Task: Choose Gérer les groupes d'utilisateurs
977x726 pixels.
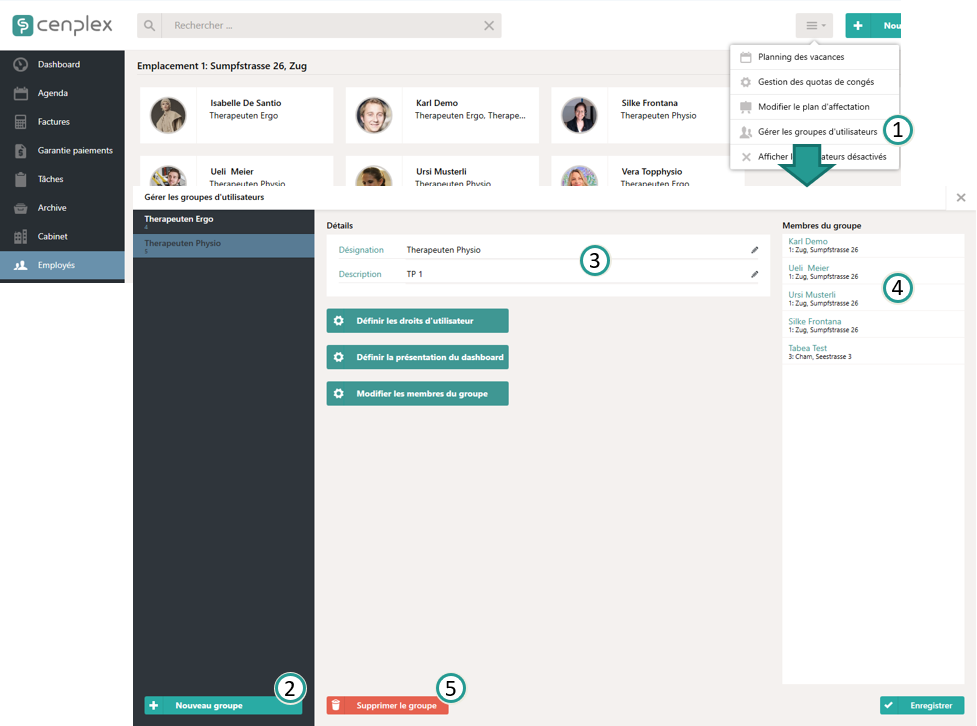Action: (x=817, y=132)
